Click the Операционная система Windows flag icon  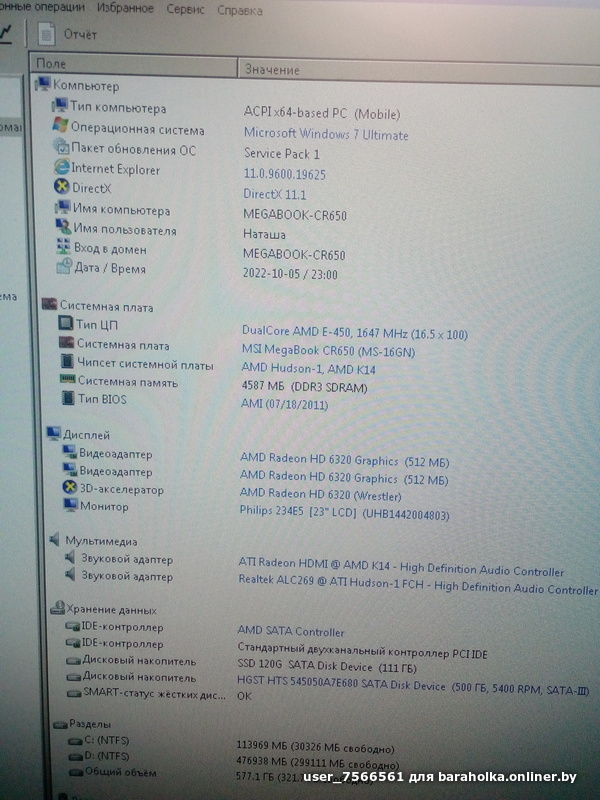click(61, 126)
